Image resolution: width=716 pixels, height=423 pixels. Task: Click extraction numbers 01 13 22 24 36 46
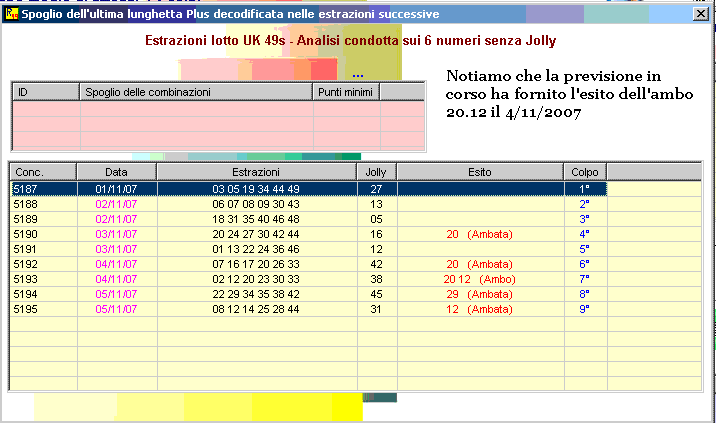256,249
